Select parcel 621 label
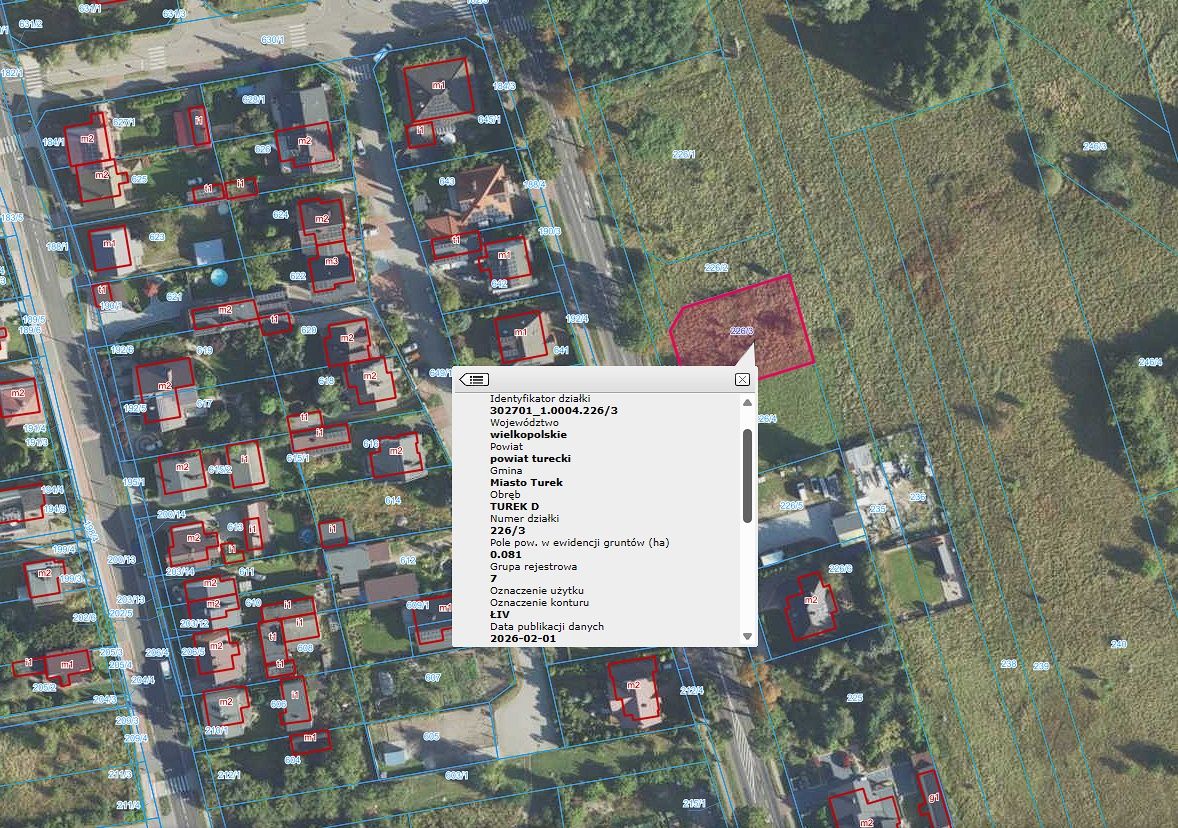The width and height of the screenshot is (1178, 828). coord(174,297)
